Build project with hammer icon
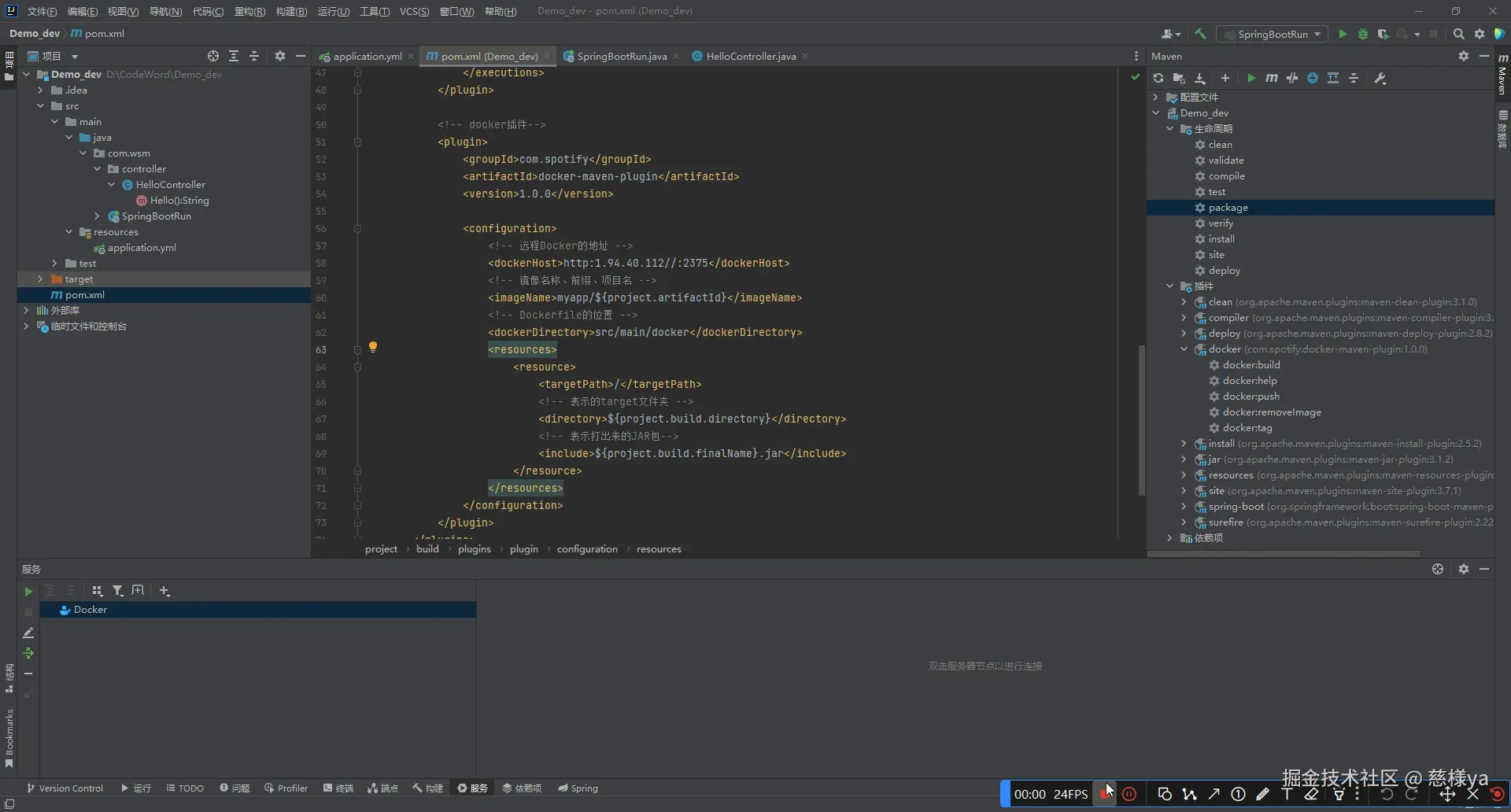The height and width of the screenshot is (812, 1511). [x=1200, y=34]
